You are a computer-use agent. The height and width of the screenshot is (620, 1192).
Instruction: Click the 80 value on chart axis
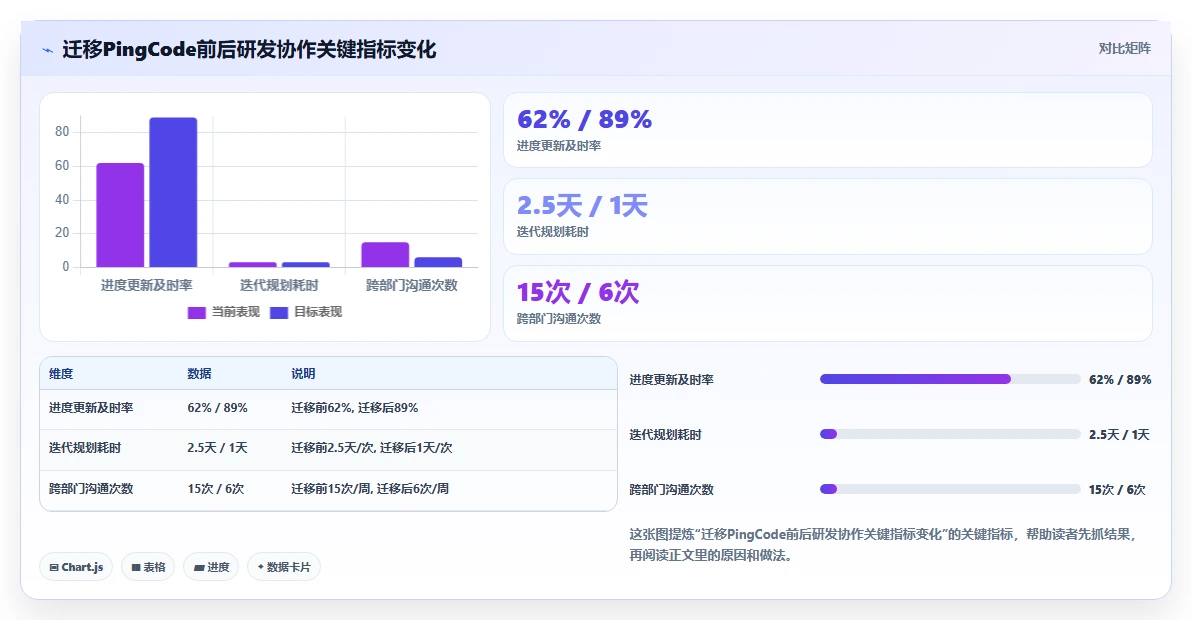(x=62, y=131)
